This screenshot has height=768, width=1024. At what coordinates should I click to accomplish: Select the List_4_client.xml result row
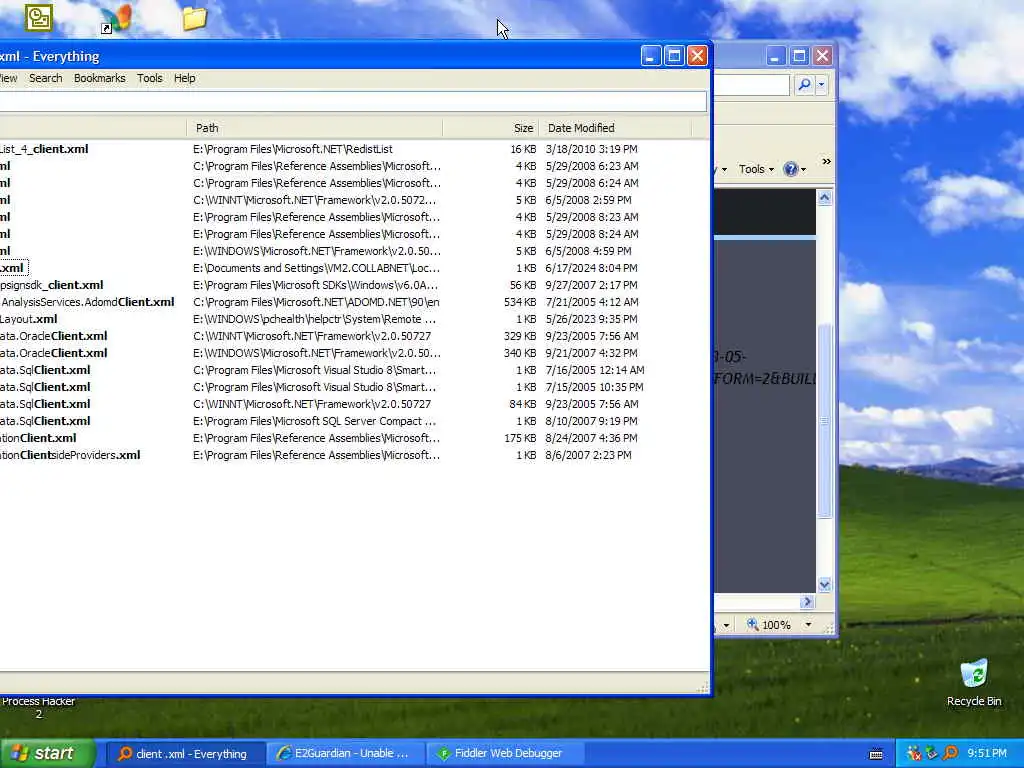(353, 149)
